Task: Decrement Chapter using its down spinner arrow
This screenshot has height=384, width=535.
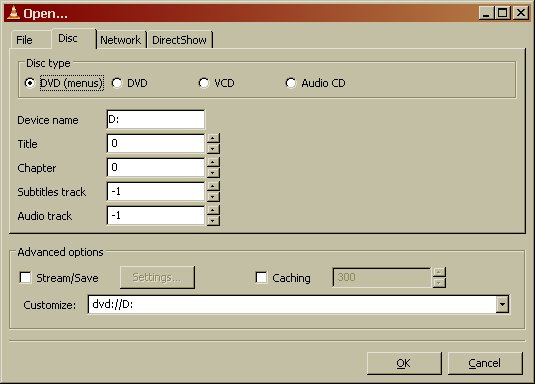Action: pos(213,172)
